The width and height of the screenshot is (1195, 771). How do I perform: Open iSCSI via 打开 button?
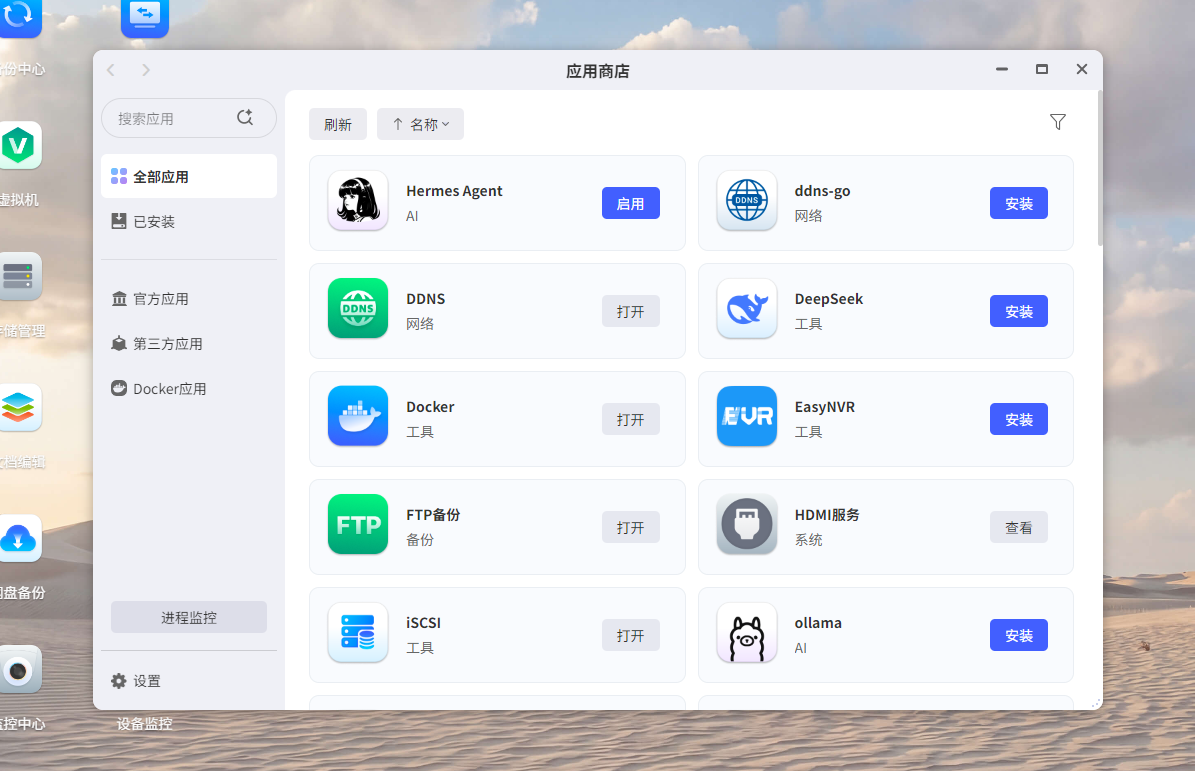(x=631, y=636)
